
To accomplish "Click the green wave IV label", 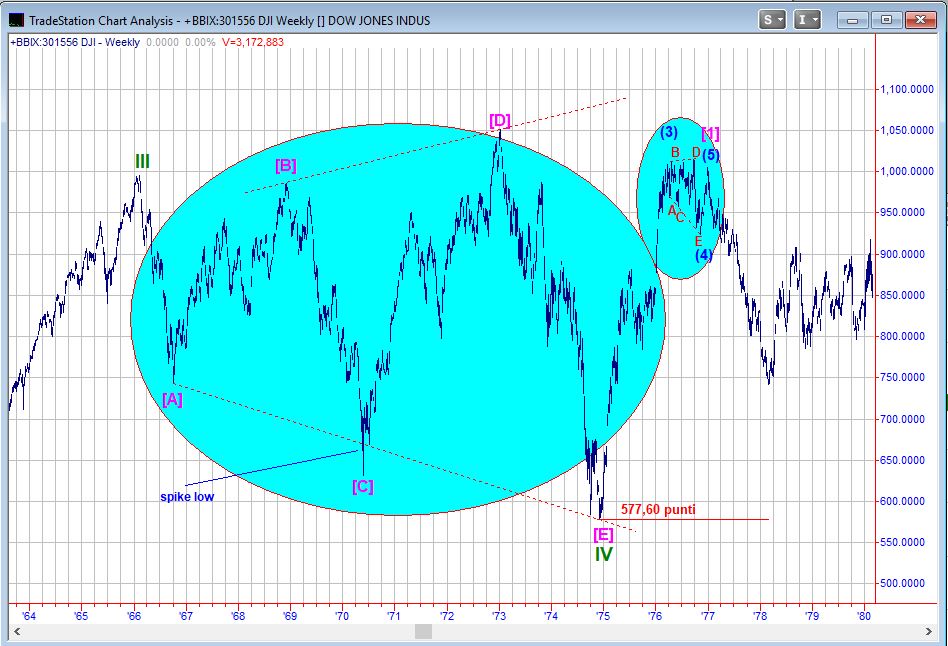I will click(x=603, y=554).
